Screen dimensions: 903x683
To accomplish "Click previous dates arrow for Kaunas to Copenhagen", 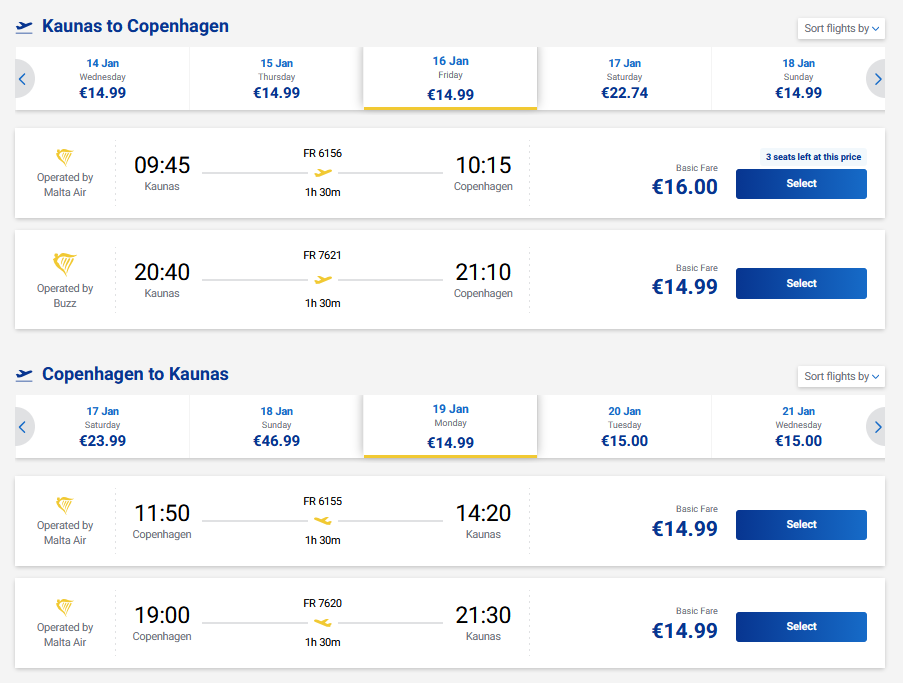I will [23, 78].
